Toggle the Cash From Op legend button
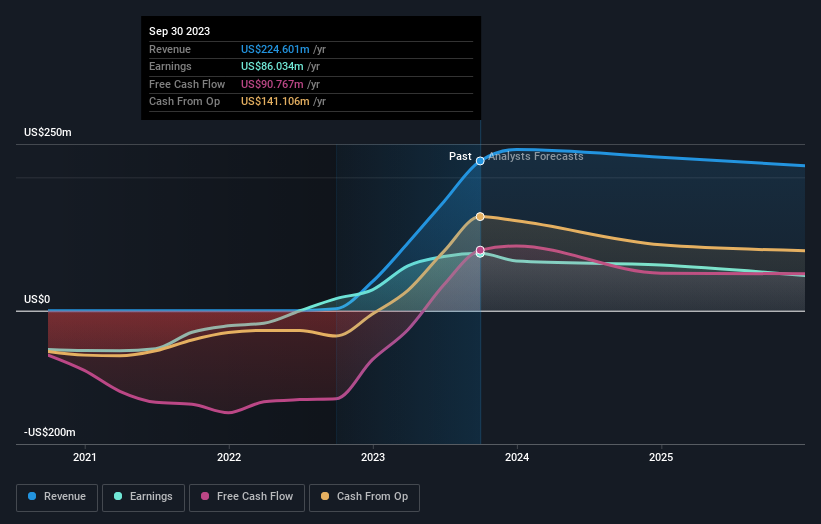The image size is (821, 524). pyautogui.click(x=364, y=497)
